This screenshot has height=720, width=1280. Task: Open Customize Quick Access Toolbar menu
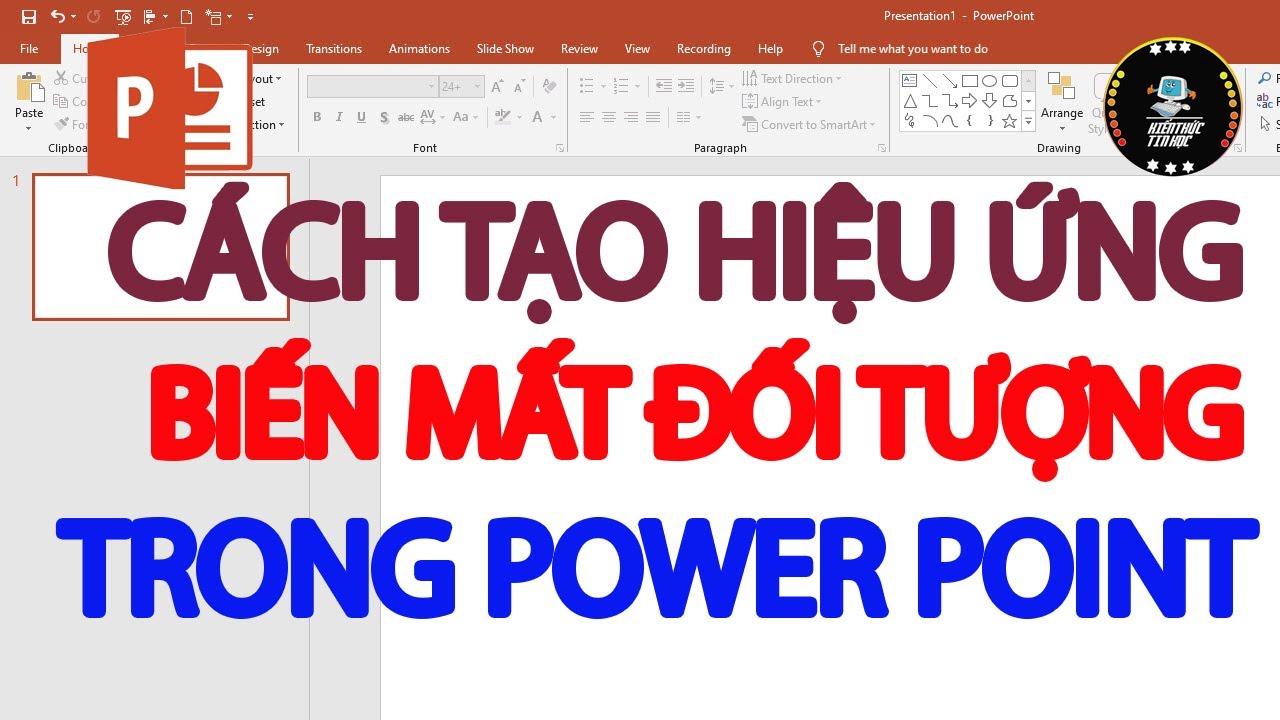point(250,17)
